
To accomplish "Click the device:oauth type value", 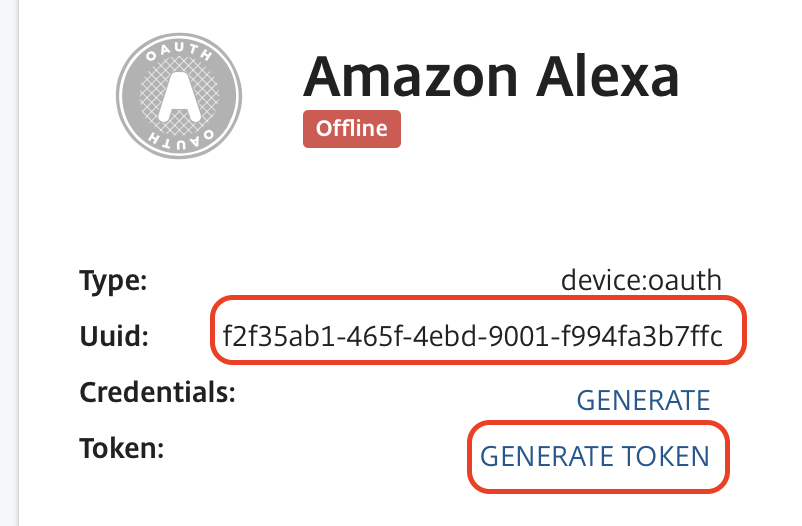I will [x=641, y=280].
